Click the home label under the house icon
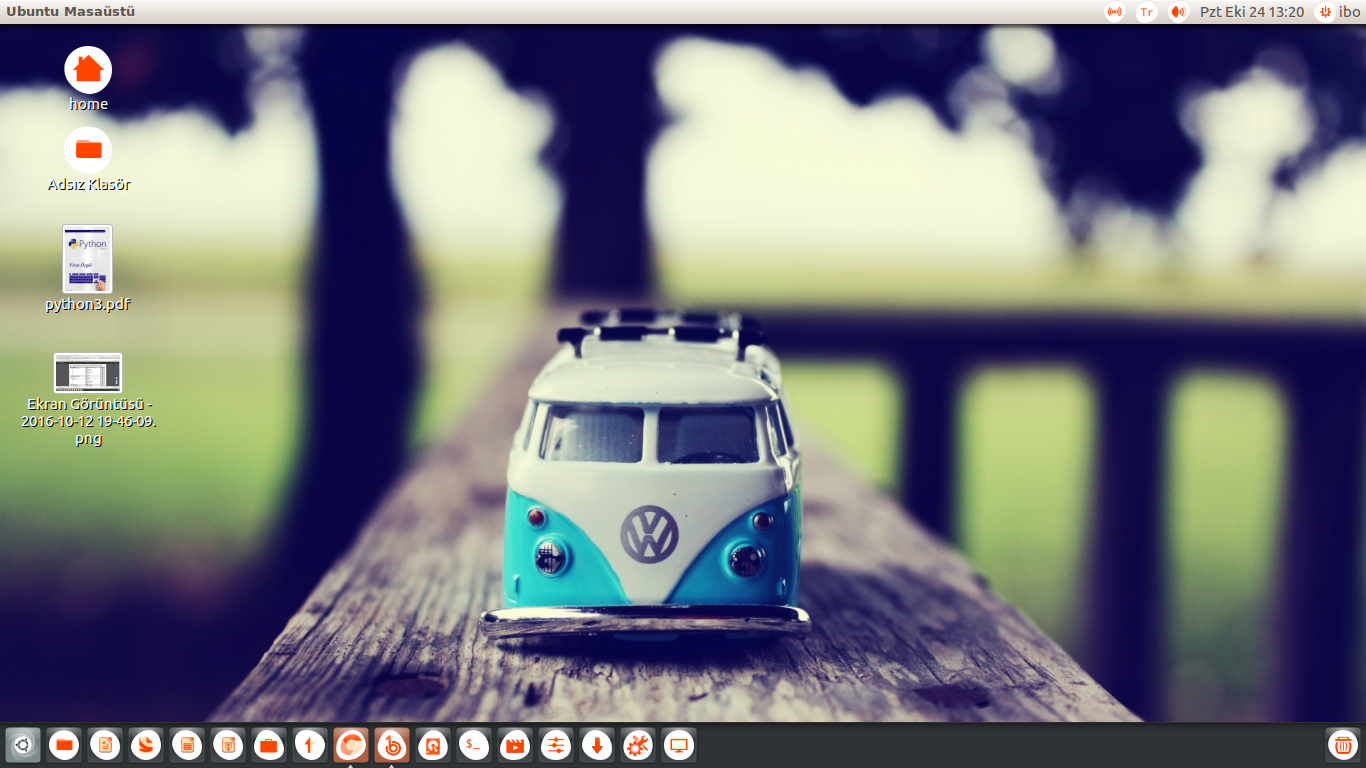Image resolution: width=1366 pixels, height=768 pixels. pos(89,104)
